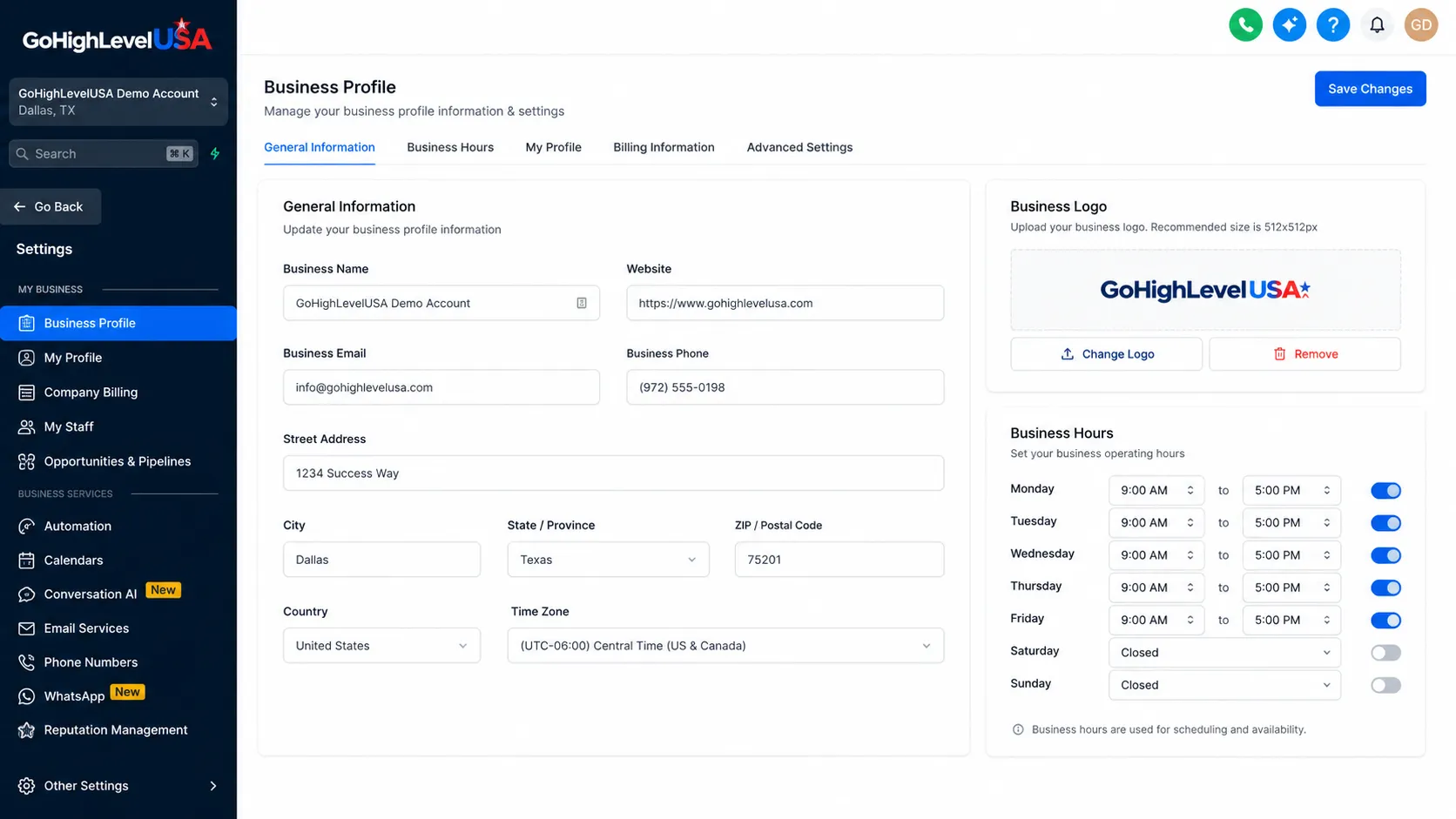
Task: Click the Business Email input field
Action: (x=441, y=387)
